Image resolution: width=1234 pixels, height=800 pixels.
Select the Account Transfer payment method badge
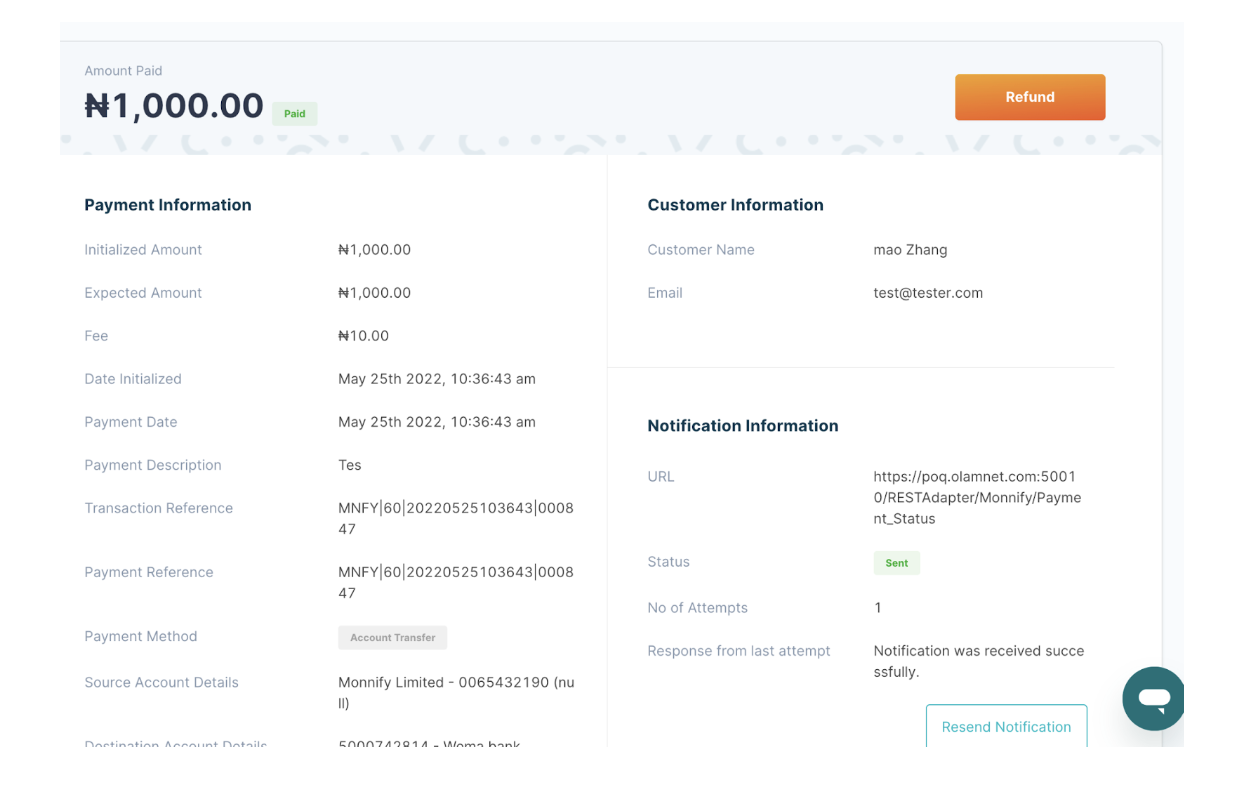392,637
